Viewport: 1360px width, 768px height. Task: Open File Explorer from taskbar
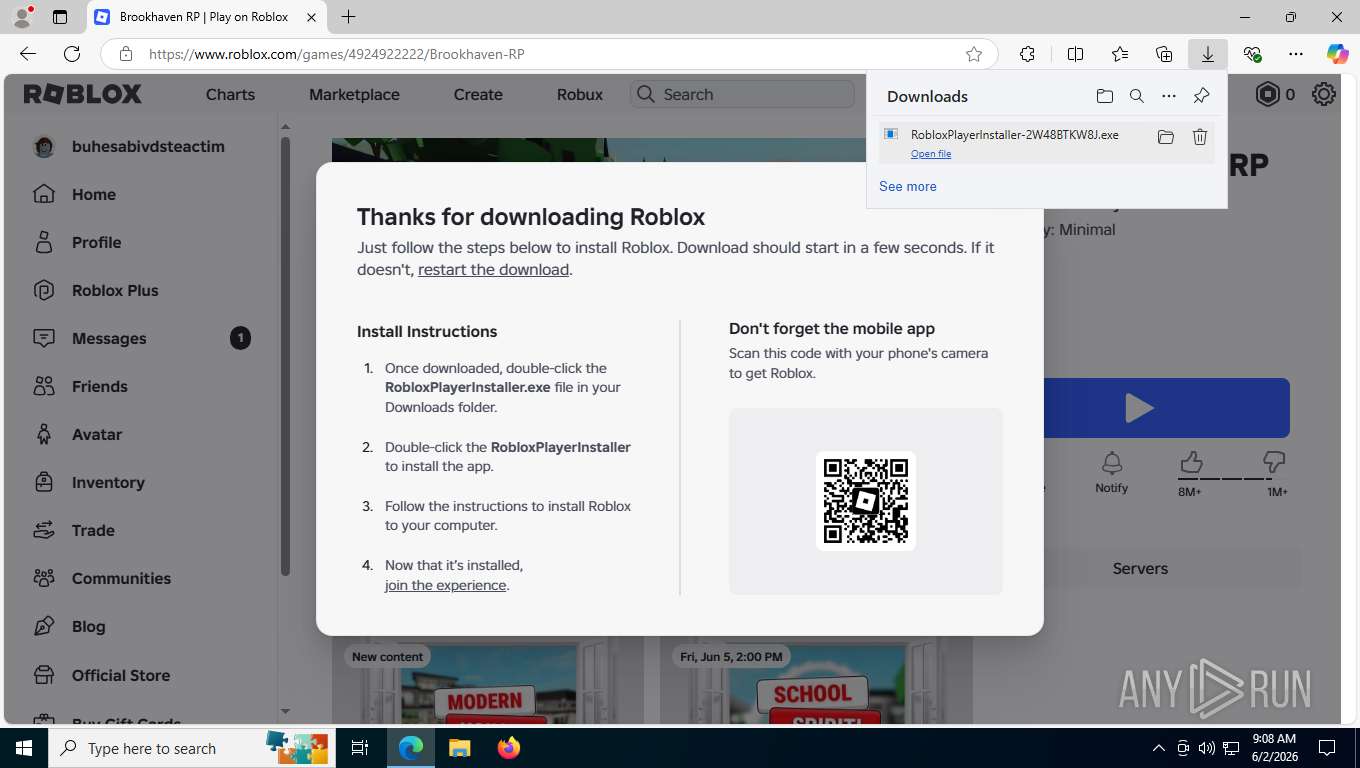pyautogui.click(x=459, y=748)
